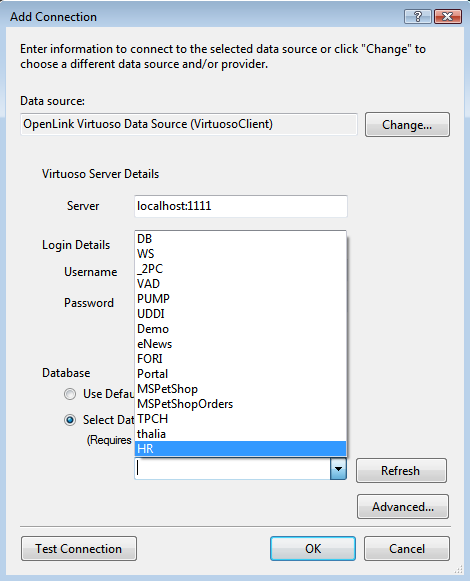Click the Change... data source button
This screenshot has height=581, width=470.
coord(407,124)
